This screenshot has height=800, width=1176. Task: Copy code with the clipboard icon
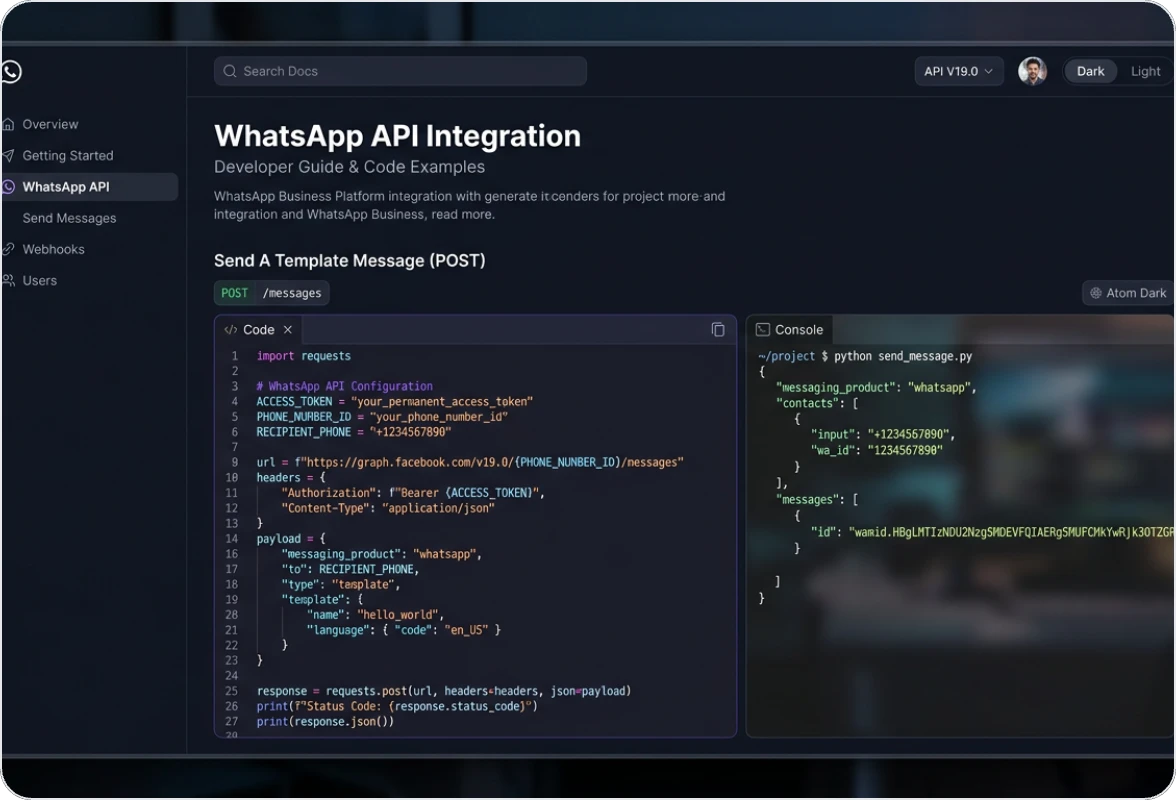click(x=718, y=329)
